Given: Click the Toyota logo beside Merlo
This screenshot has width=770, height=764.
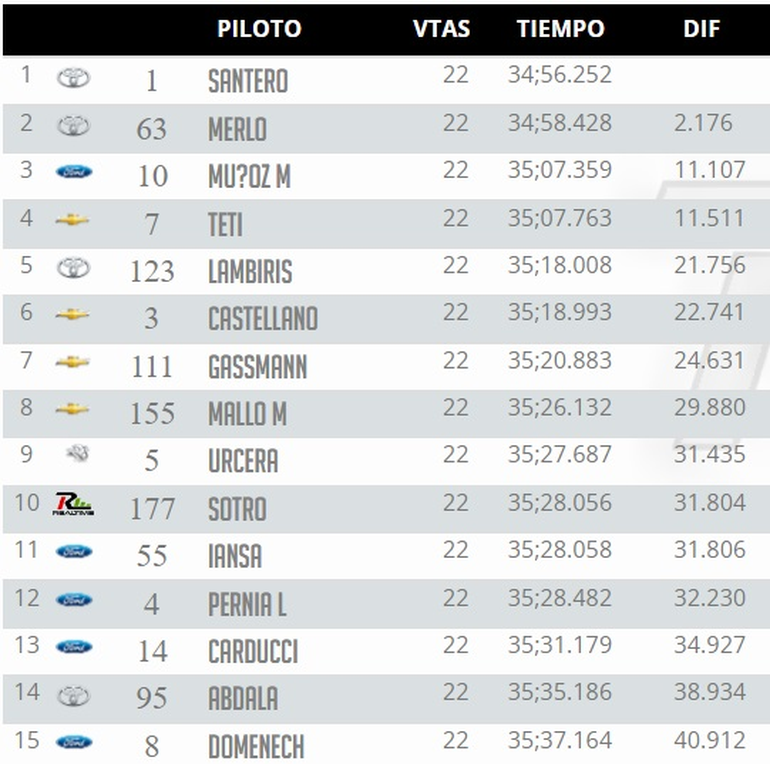Looking at the screenshot, I should tap(73, 126).
